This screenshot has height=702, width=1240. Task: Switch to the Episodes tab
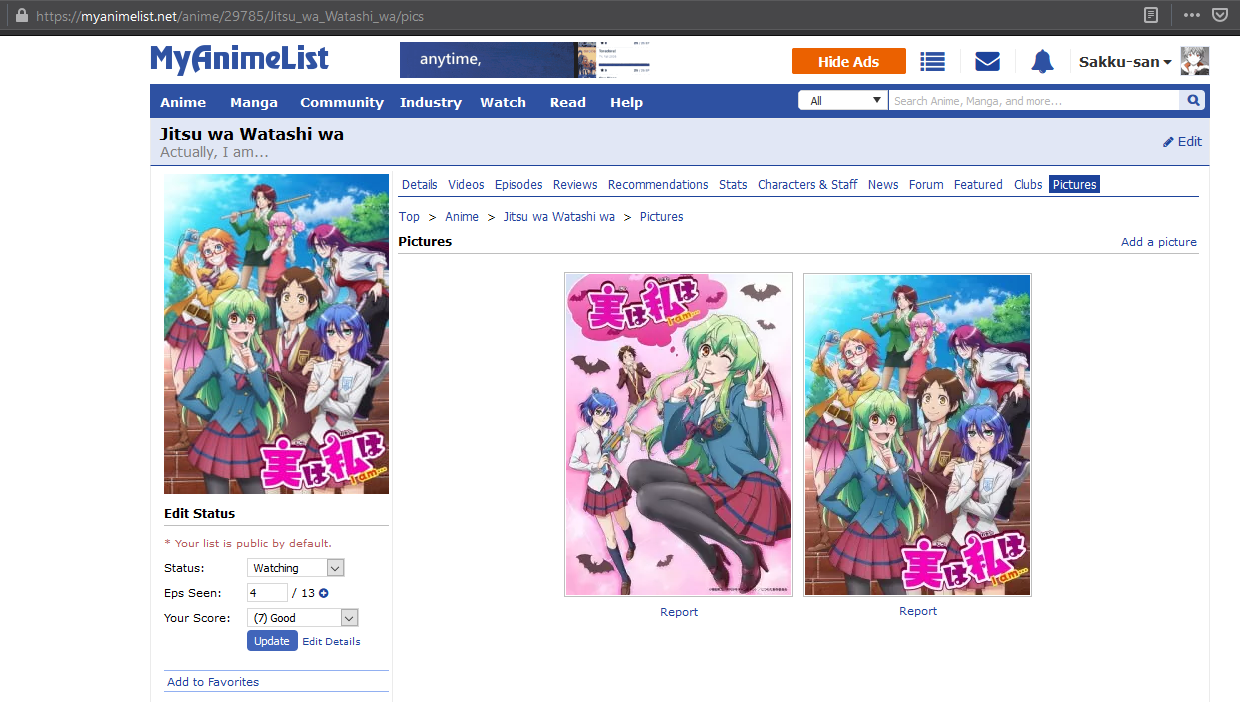(519, 184)
